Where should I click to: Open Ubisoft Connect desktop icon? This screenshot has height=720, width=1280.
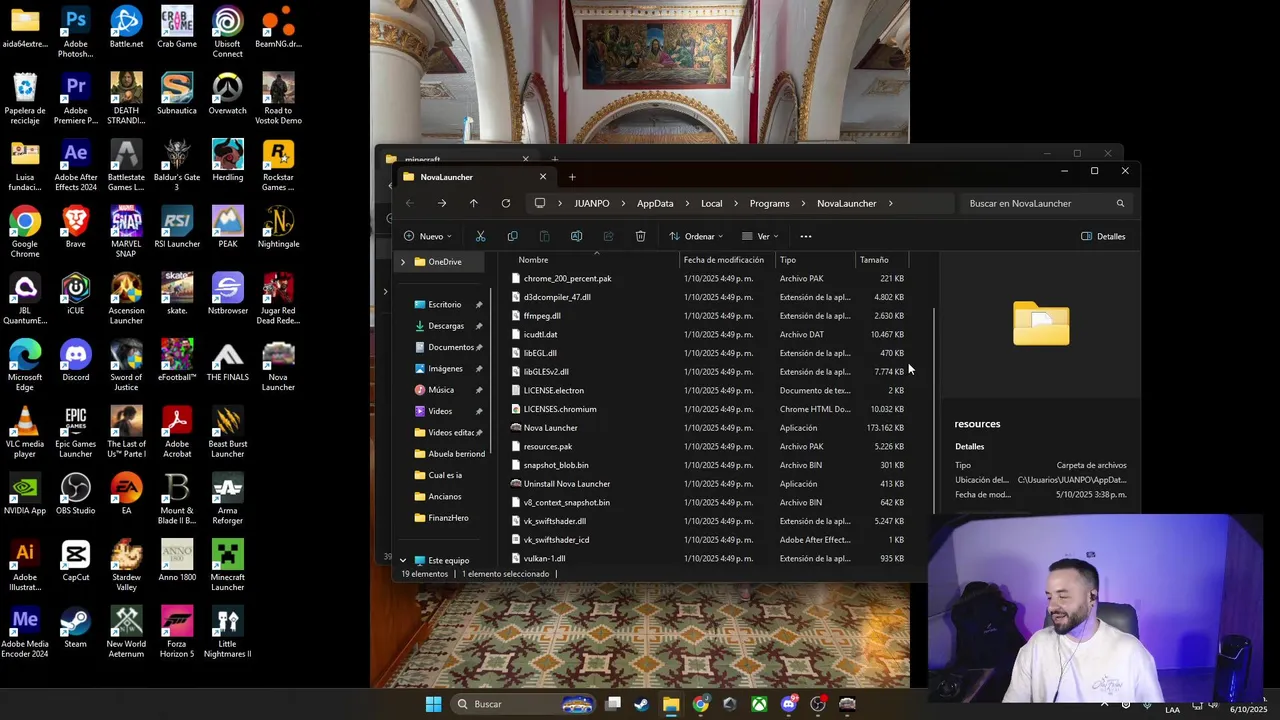(x=227, y=33)
